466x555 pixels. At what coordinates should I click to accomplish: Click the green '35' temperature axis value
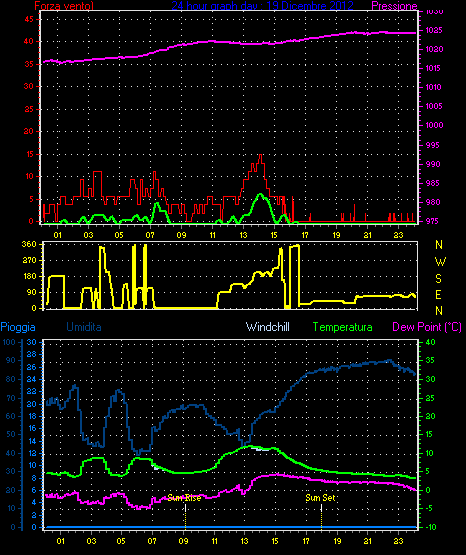430,360
